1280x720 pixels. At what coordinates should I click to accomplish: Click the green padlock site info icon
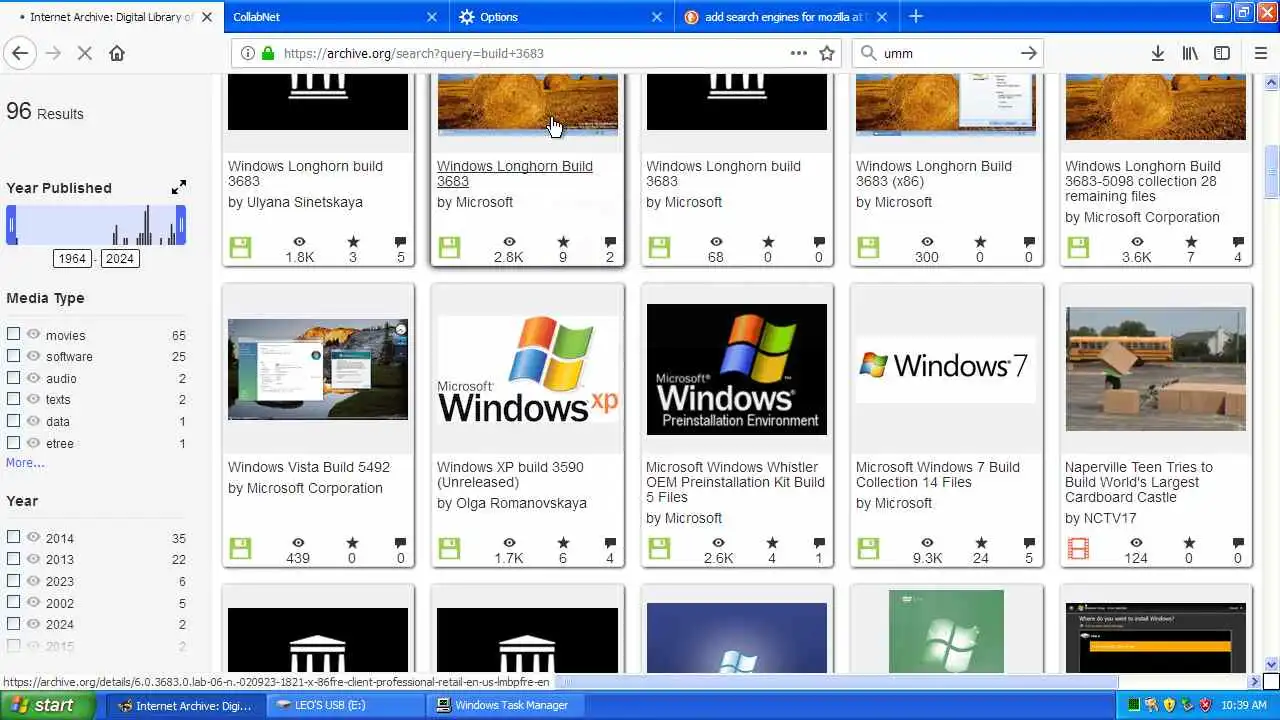(268, 53)
